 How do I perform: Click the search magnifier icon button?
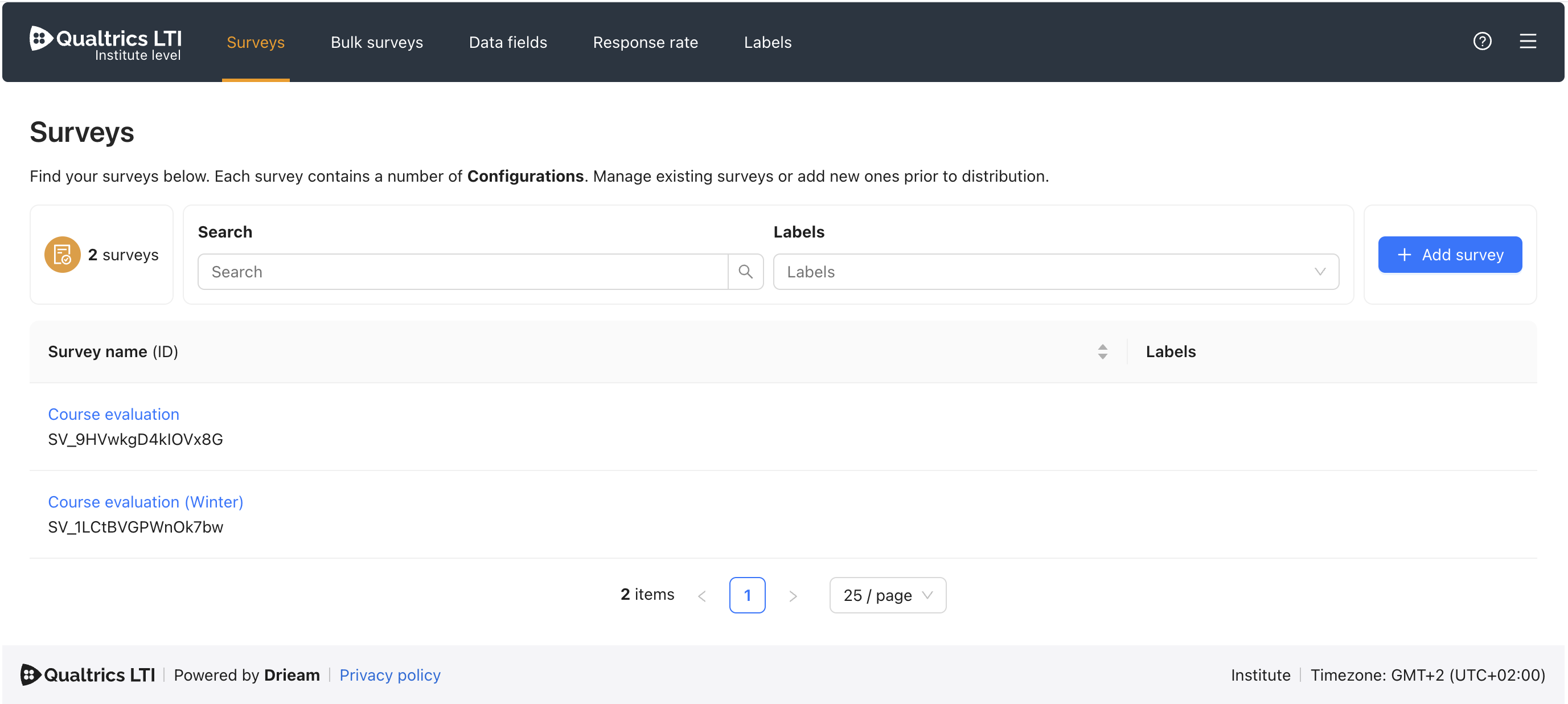(745, 272)
